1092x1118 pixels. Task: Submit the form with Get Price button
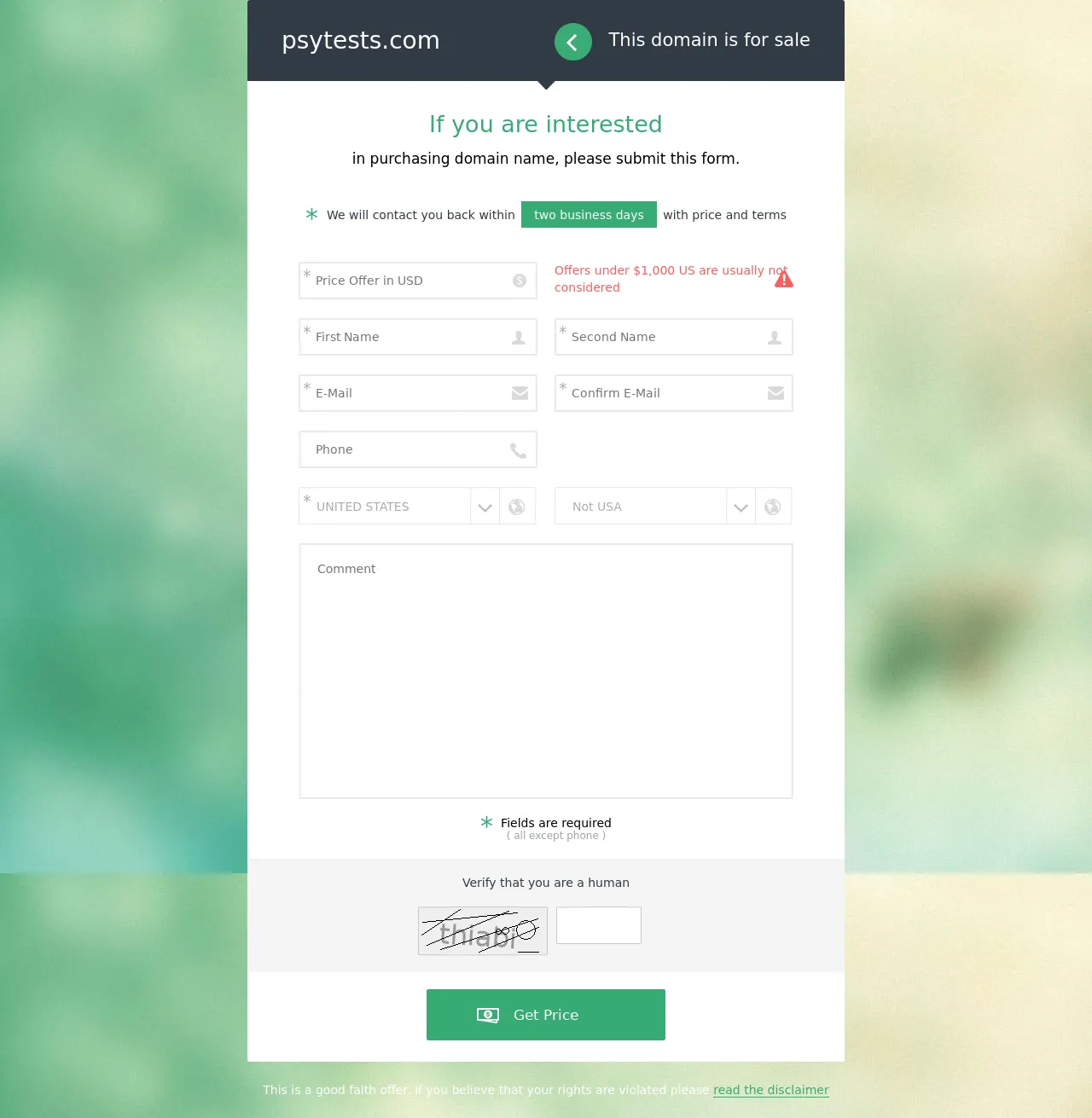point(546,1015)
